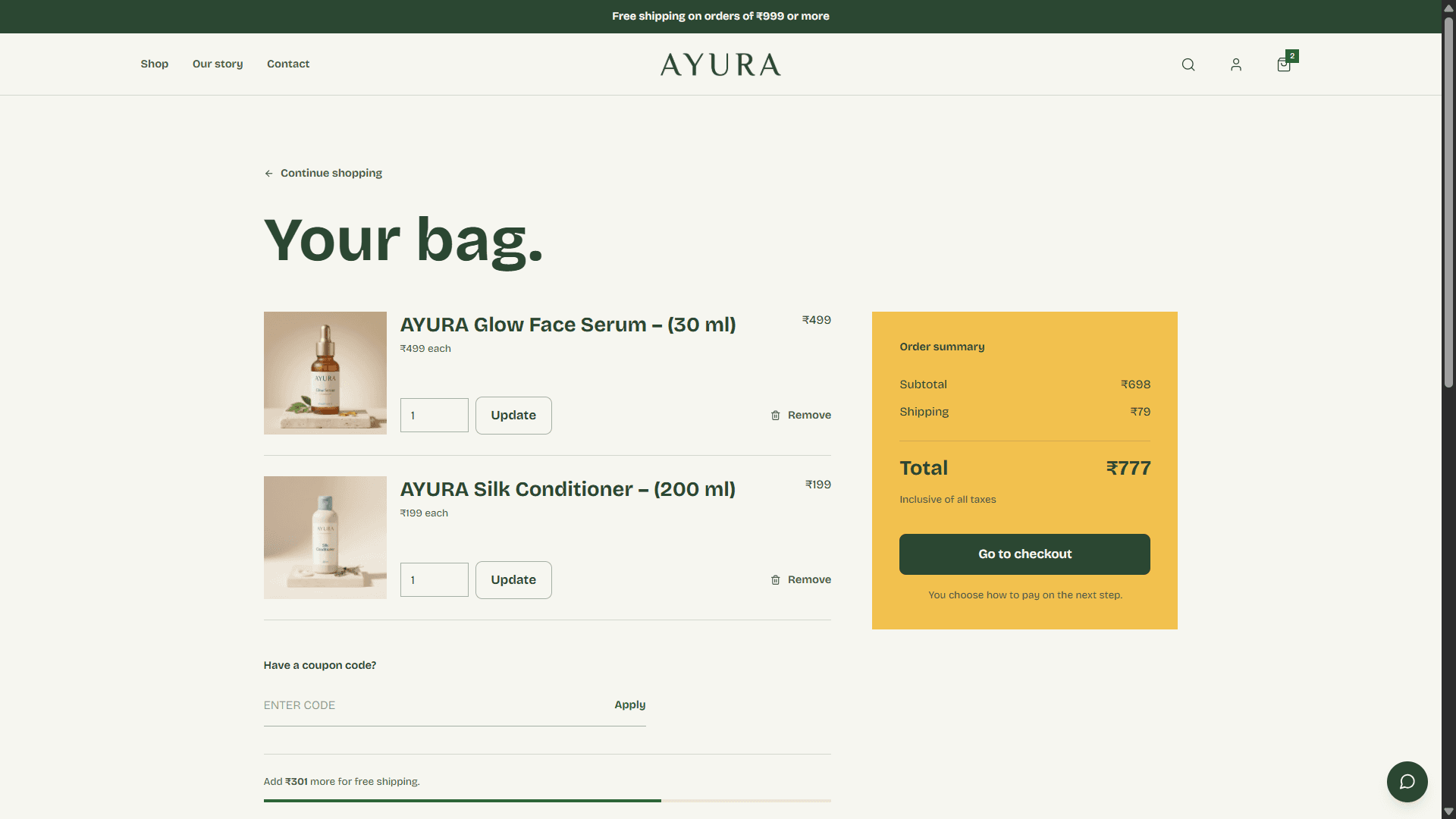Open Glow Face Serum product thumbnail
Viewport: 1456px width, 819px height.
[x=325, y=373]
